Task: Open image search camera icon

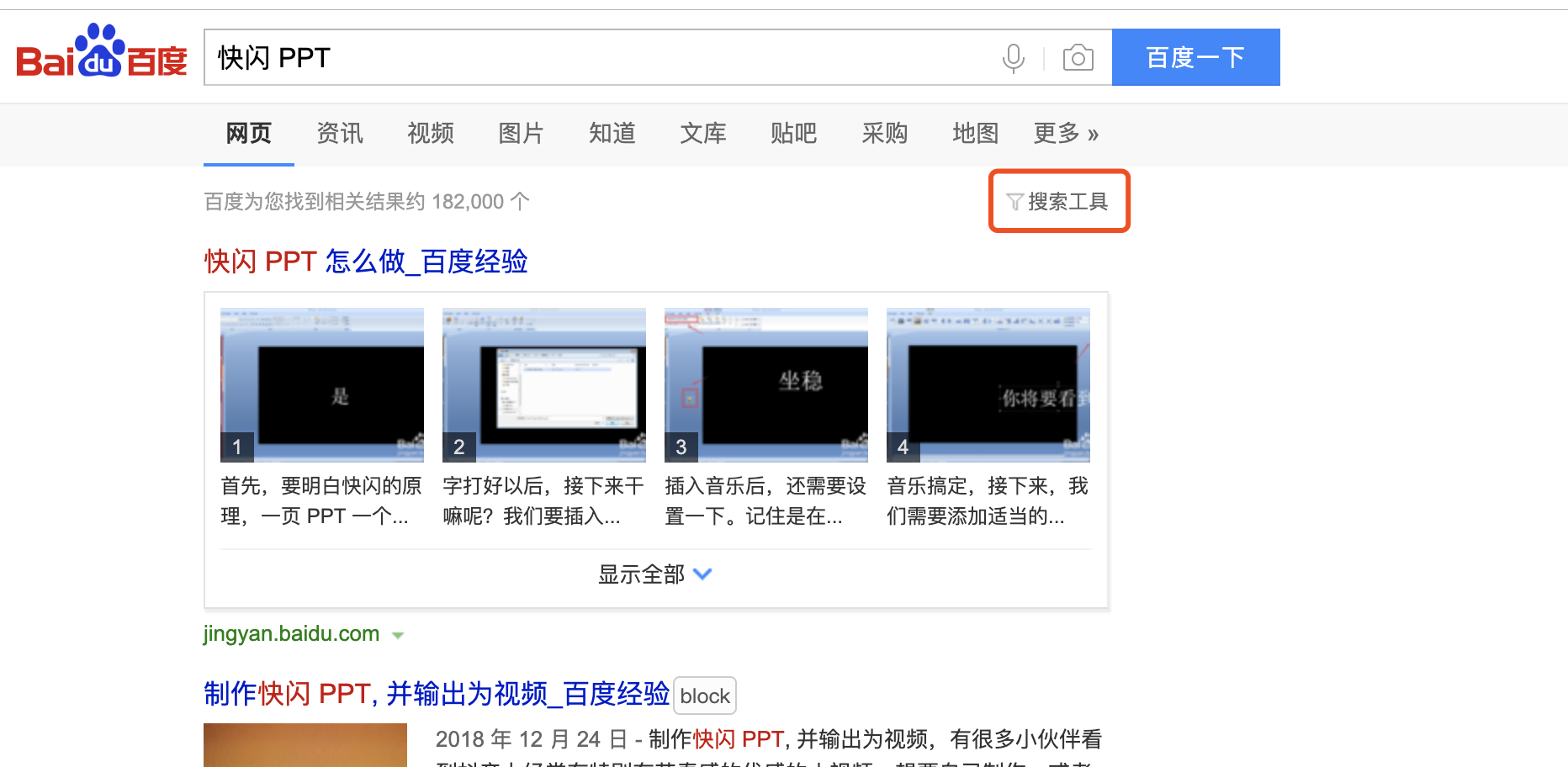Action: (x=1078, y=58)
